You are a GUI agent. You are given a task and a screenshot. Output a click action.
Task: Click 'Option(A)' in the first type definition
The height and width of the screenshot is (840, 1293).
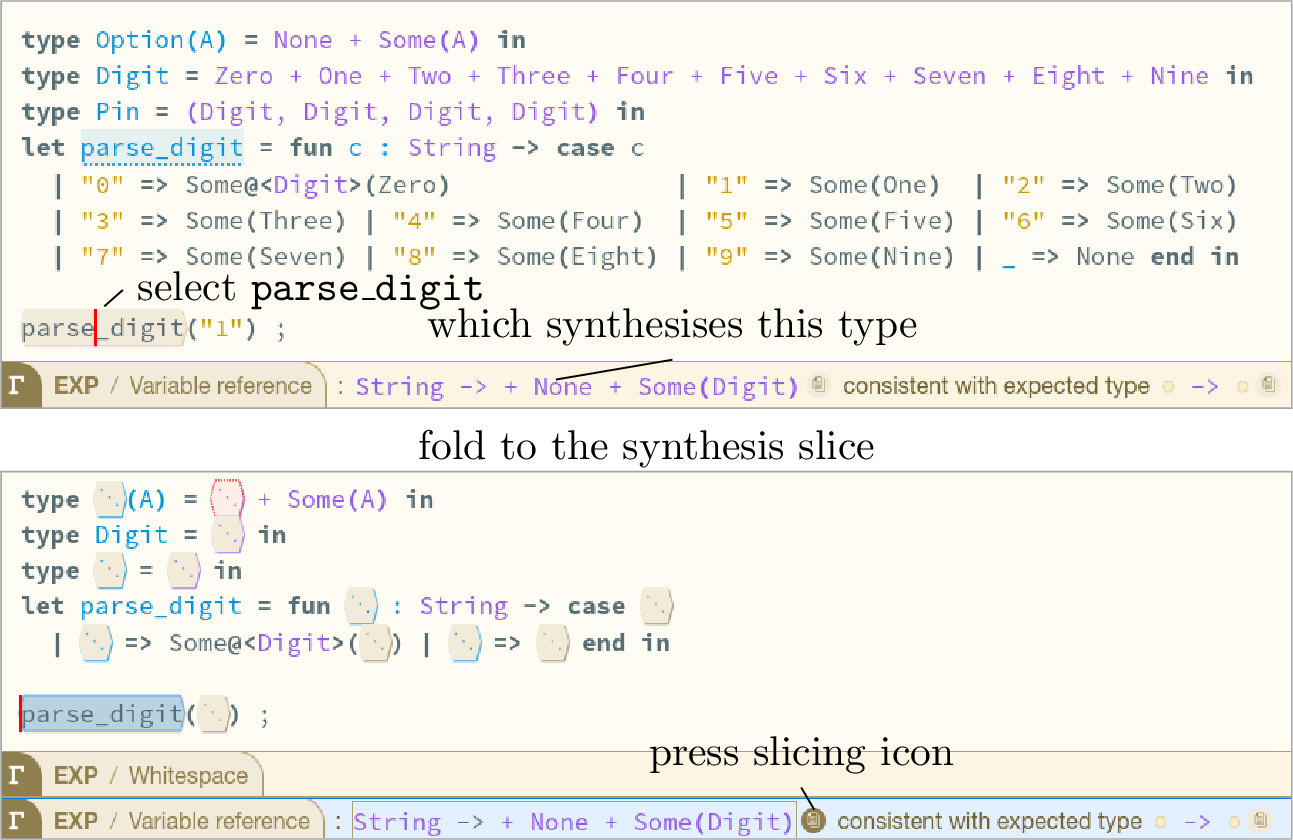click(x=162, y=40)
